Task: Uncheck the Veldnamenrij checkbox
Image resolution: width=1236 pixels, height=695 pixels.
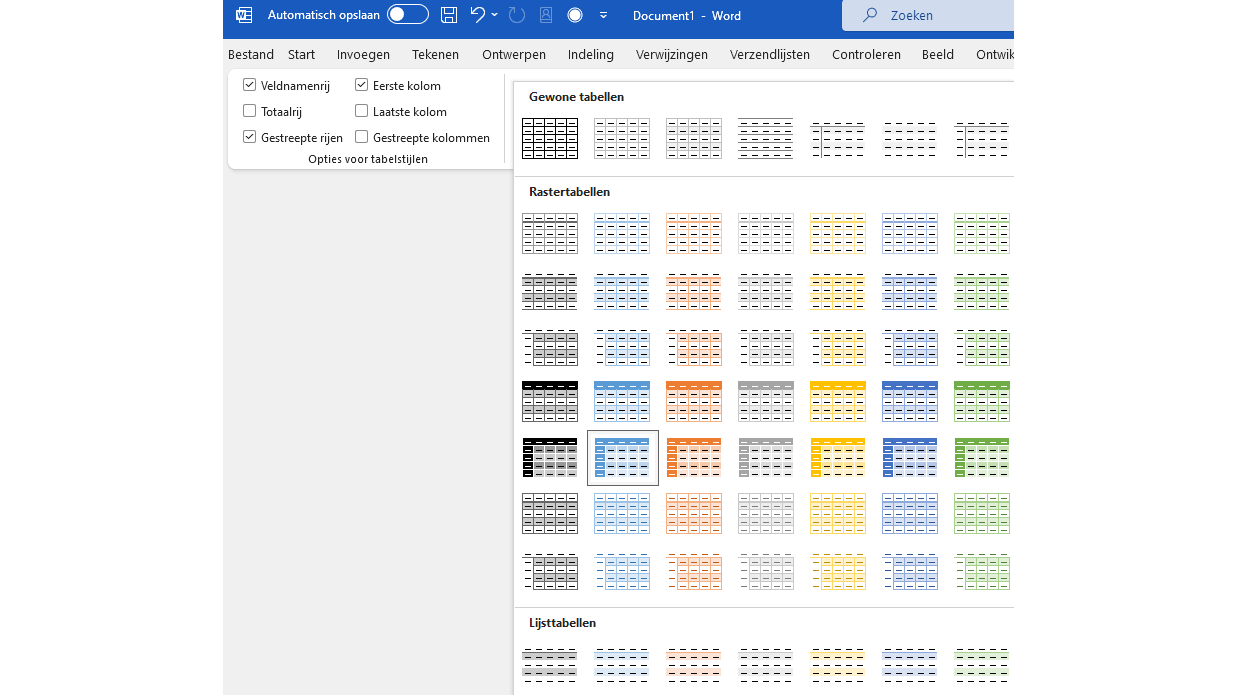Action: (x=250, y=85)
